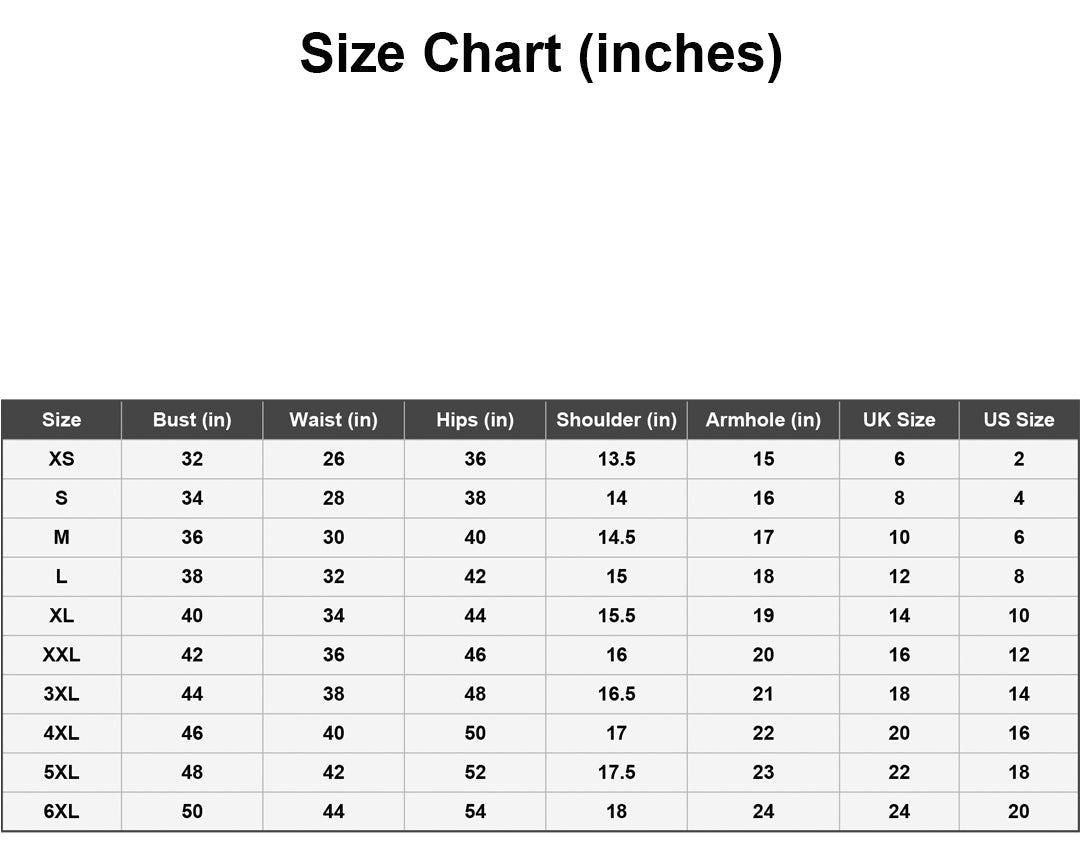
Task: Click the 6XL size row label
Action: coord(61,811)
